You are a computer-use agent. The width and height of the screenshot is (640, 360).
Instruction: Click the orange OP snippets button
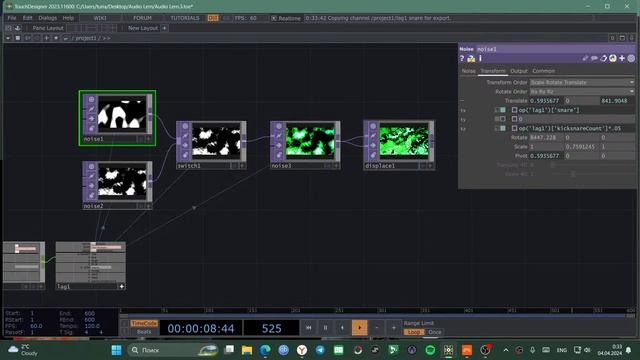click(x=213, y=18)
